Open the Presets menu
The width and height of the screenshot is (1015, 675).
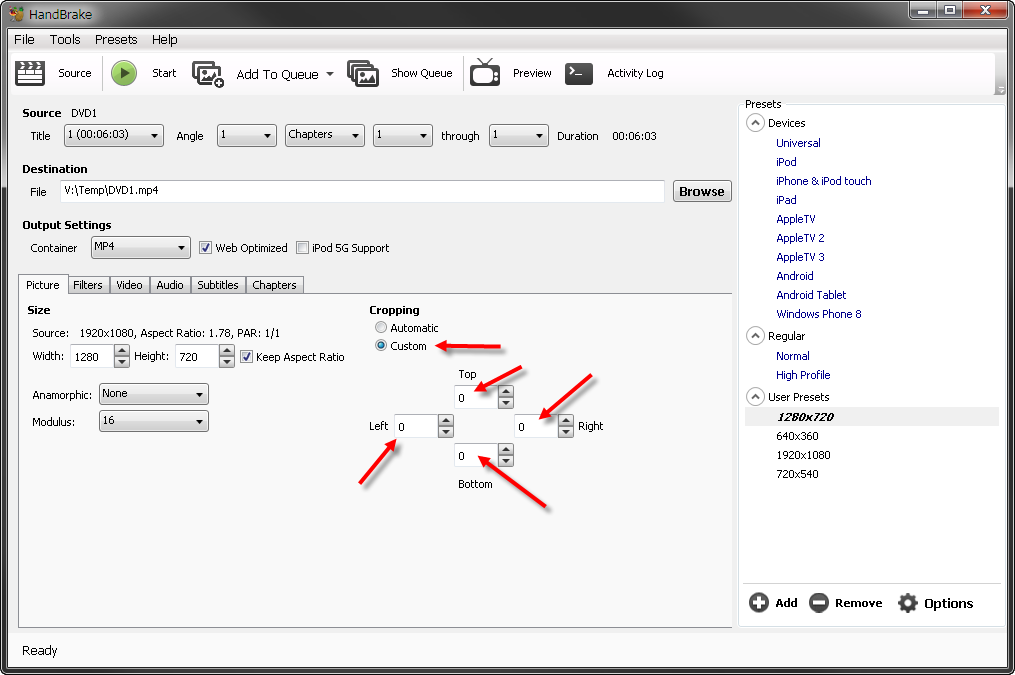pyautogui.click(x=116, y=40)
